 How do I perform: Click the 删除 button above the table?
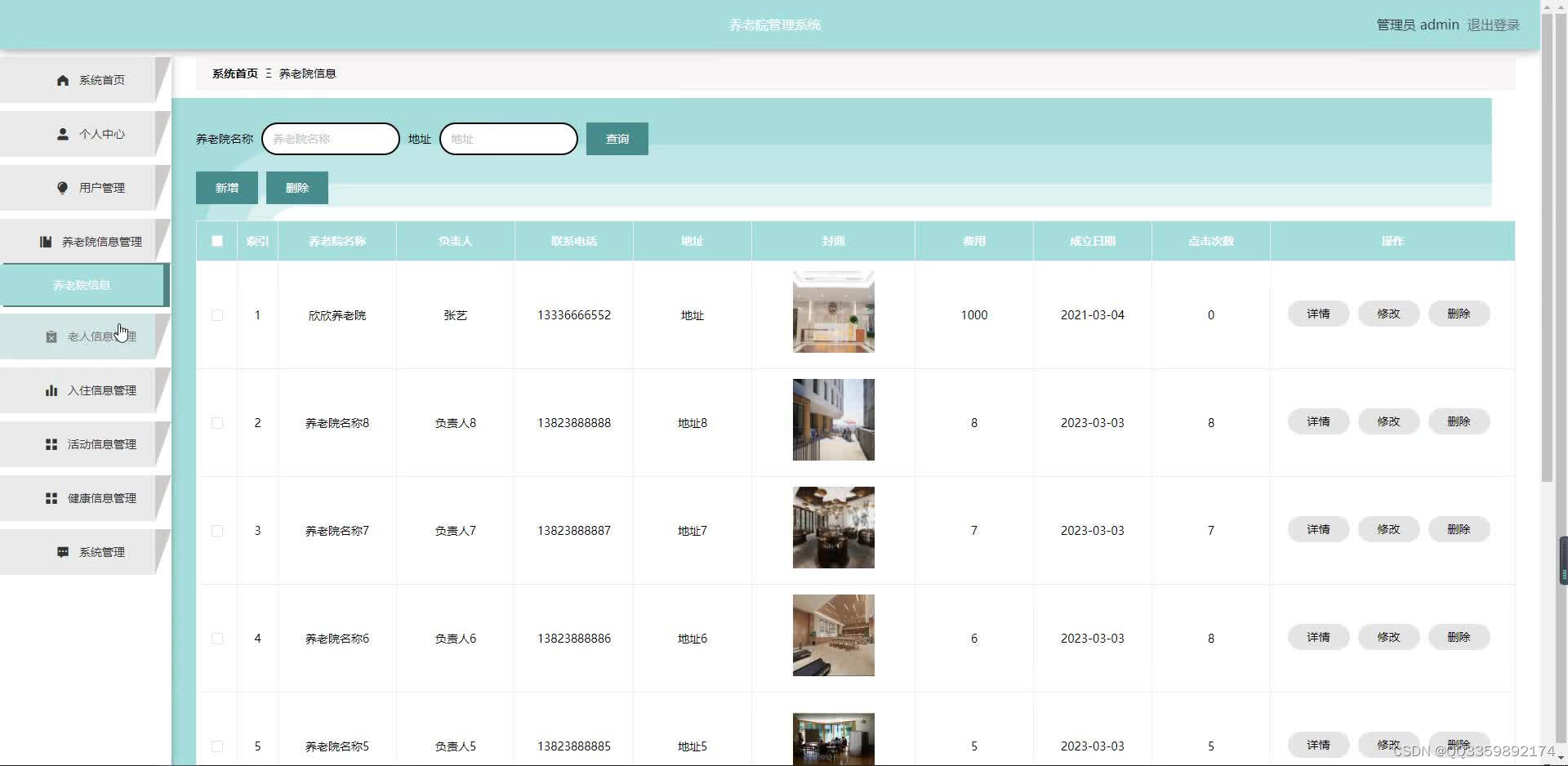click(297, 188)
